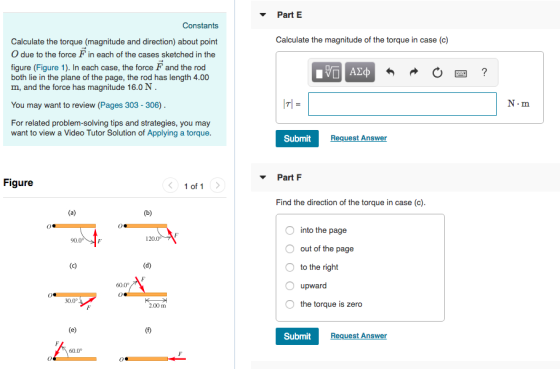Go to the next figure arrow
This screenshot has width=560, height=369.
click(x=218, y=185)
